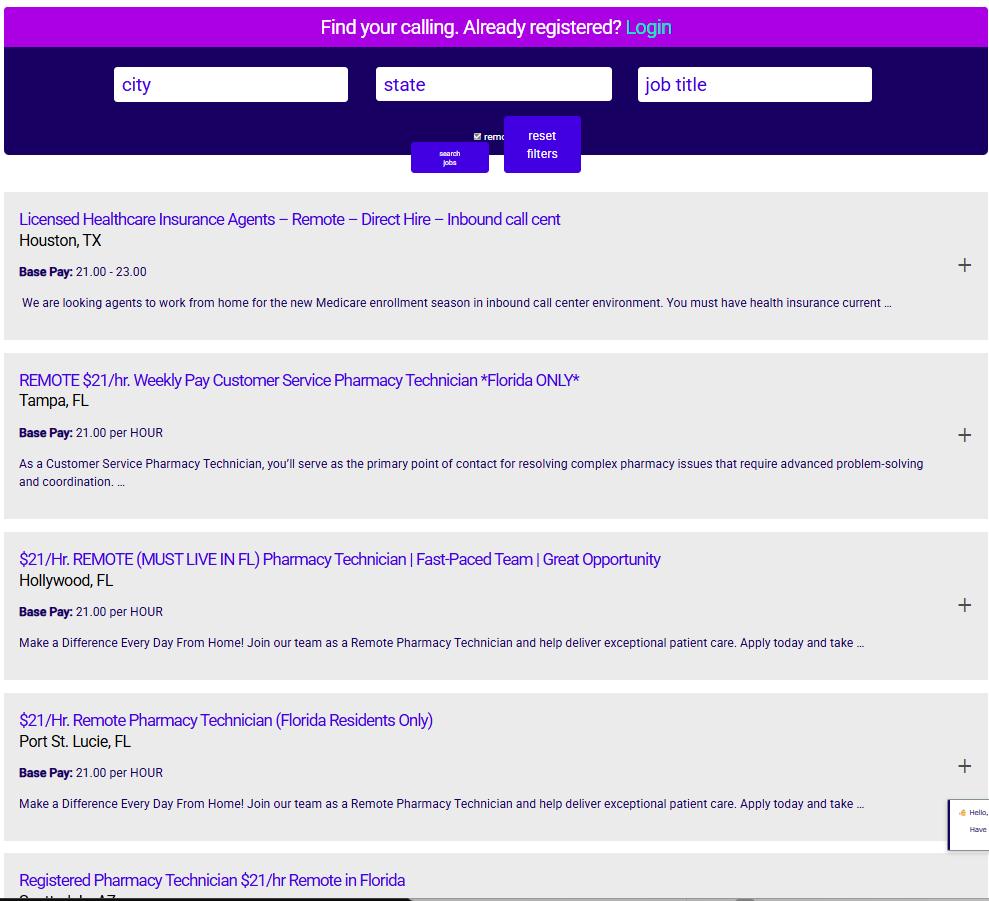Click the "21.00 - 23.00" base pay value

[111, 272]
